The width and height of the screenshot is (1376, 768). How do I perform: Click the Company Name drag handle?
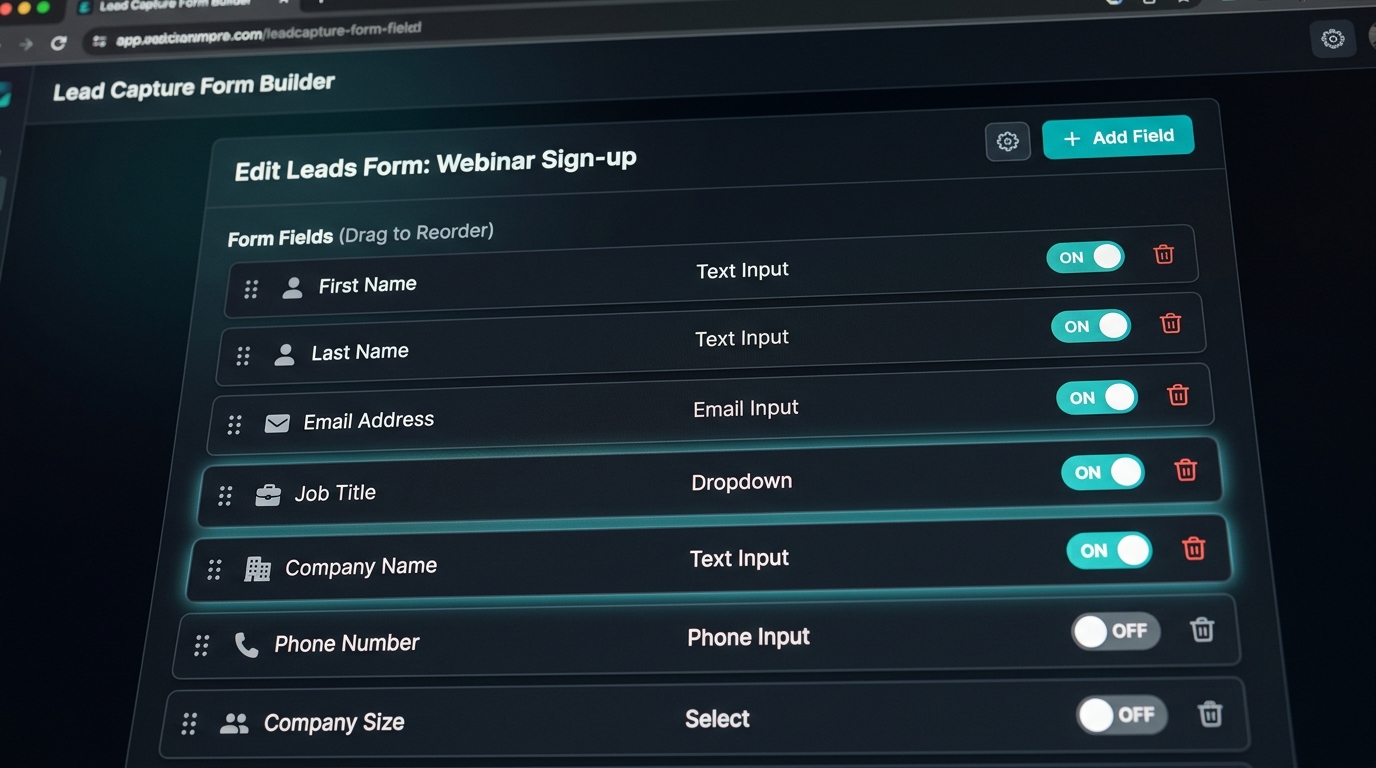click(214, 570)
